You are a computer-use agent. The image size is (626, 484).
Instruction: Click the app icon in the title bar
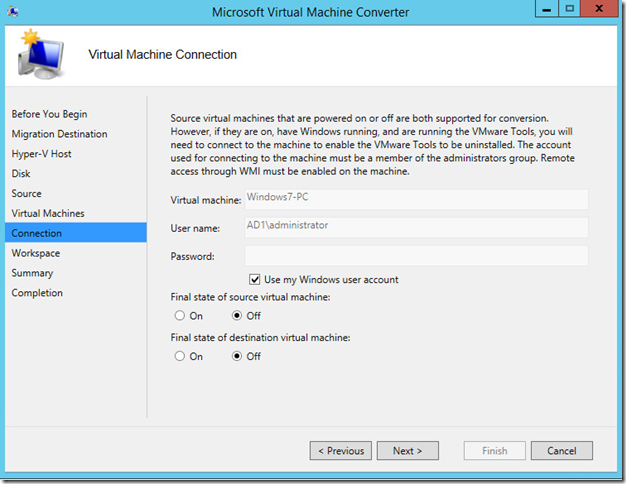[x=13, y=12]
